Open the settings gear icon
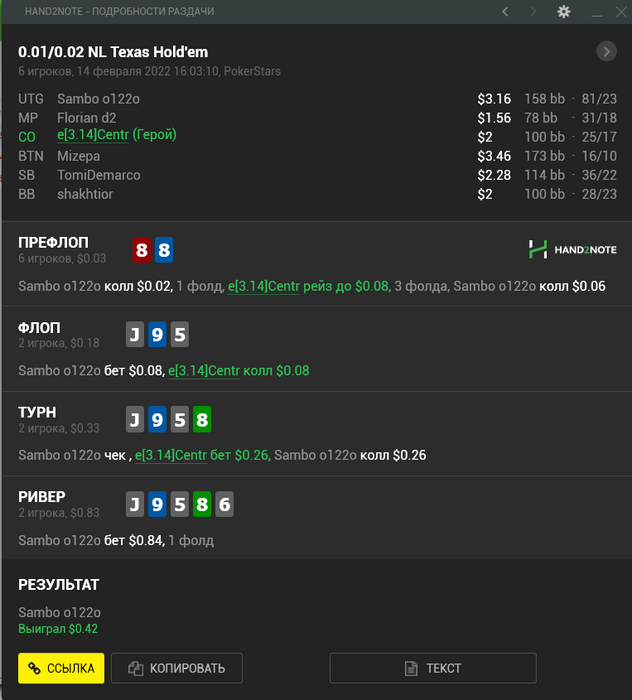 point(563,11)
